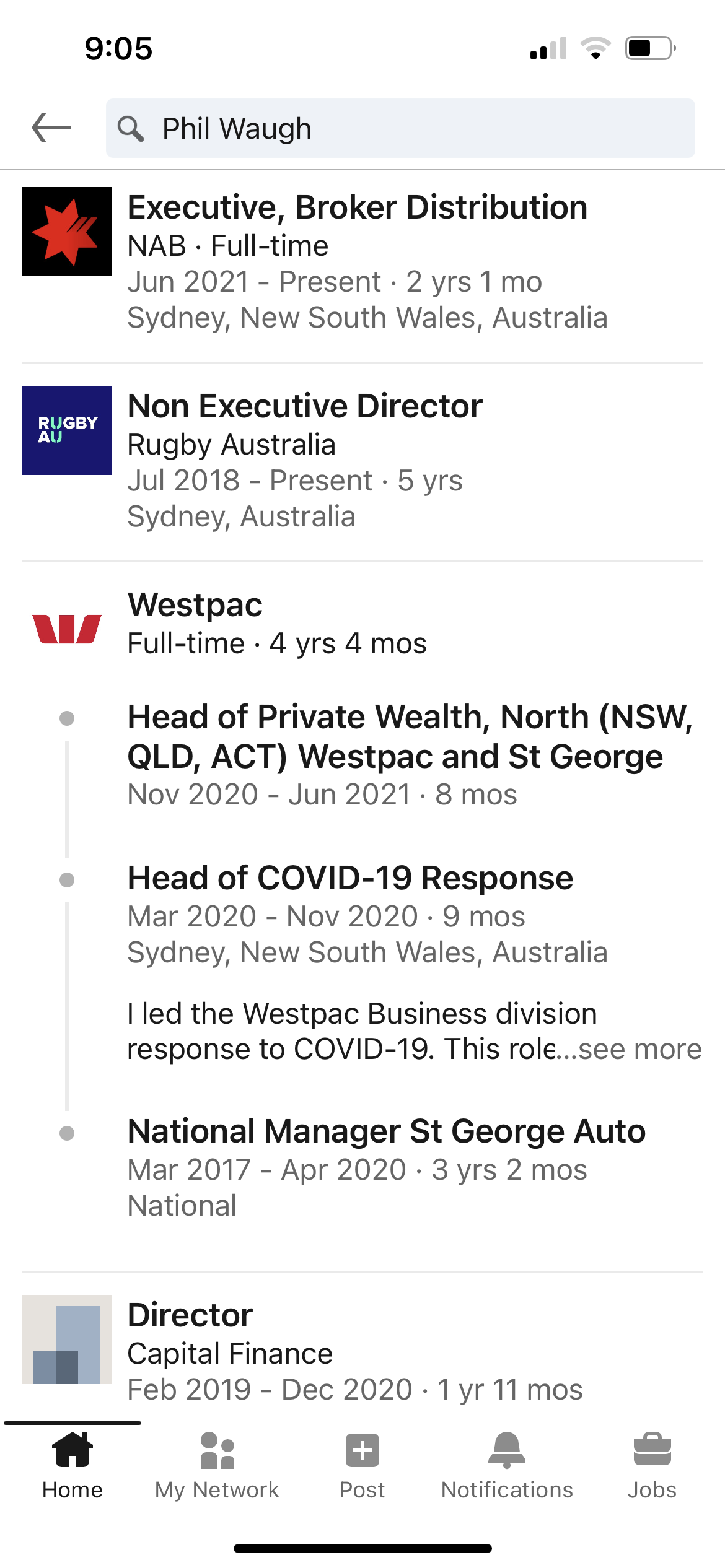Open Head of COVID-19 Response role
The height and width of the screenshot is (1568, 725).
pos(350,878)
